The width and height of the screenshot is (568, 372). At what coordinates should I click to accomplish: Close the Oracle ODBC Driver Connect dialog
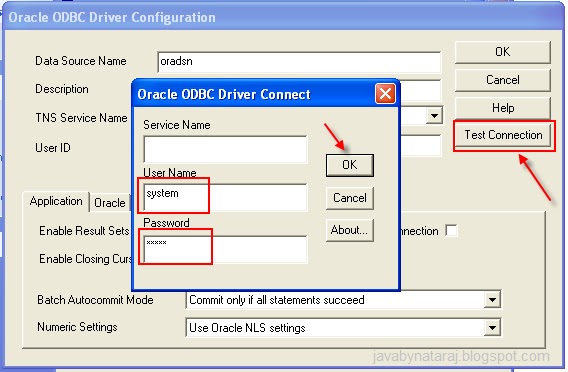(x=385, y=94)
